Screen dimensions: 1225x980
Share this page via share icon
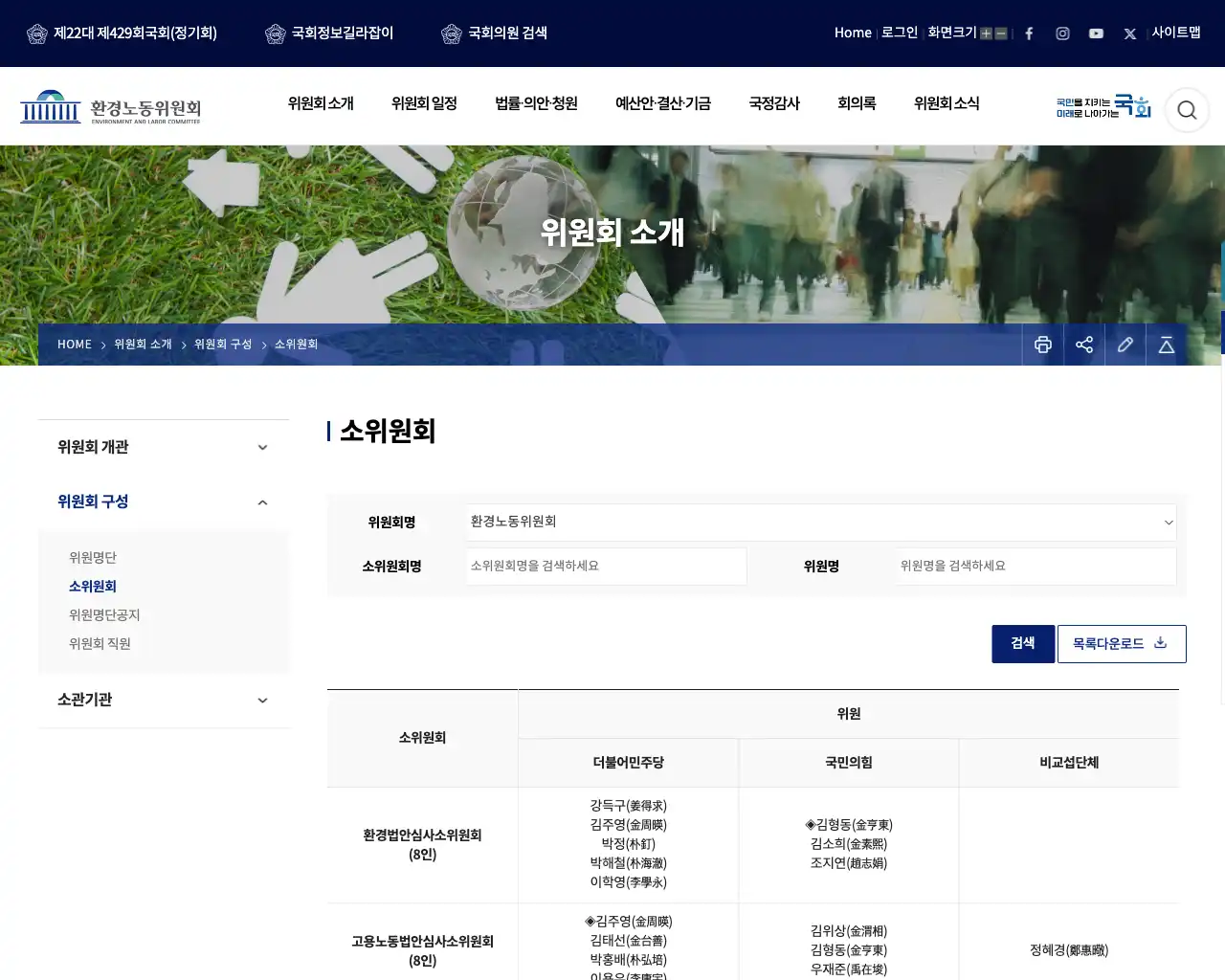(x=1084, y=345)
